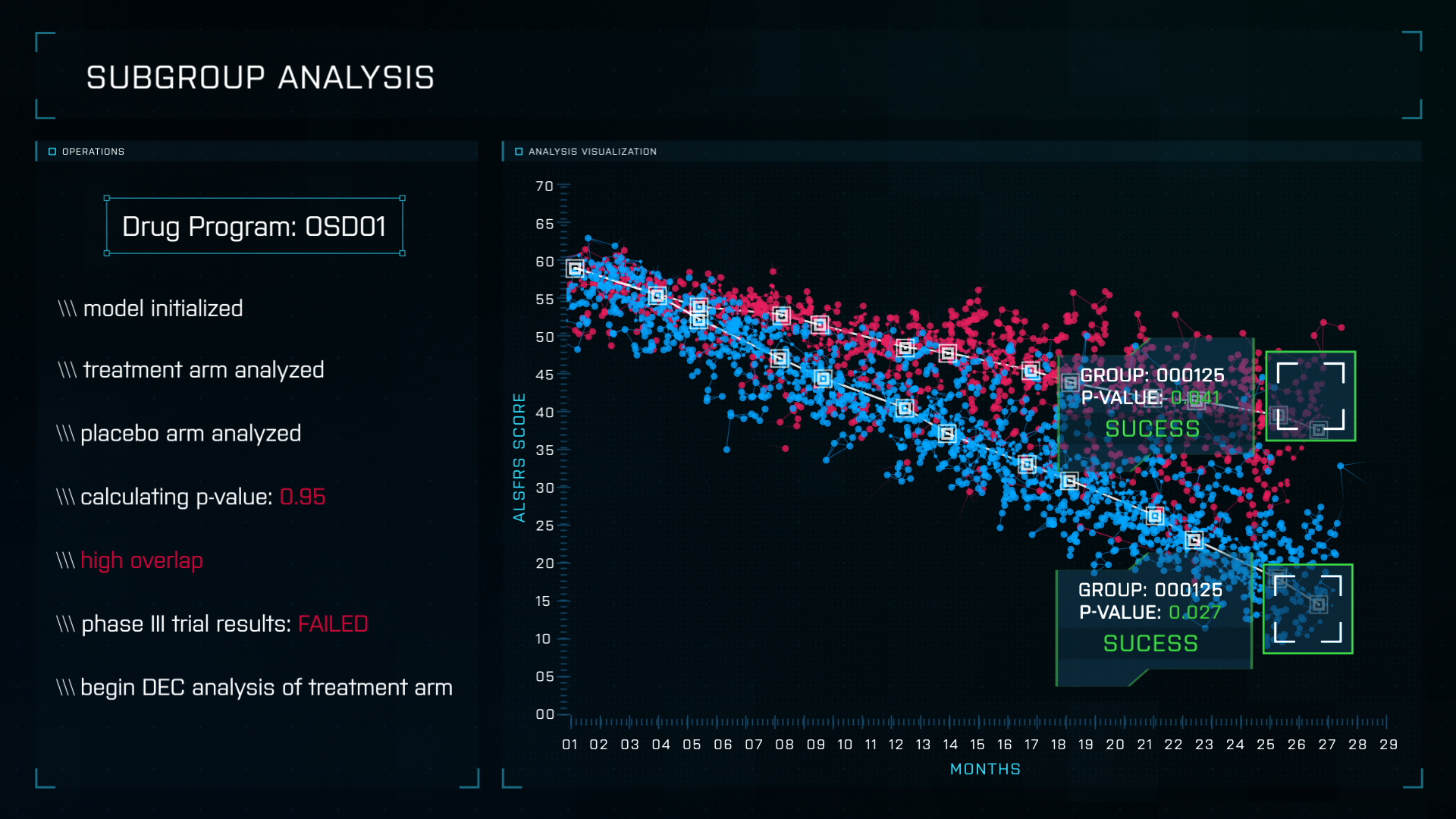The height and width of the screenshot is (819, 1456).
Task: Click the MONTHS axis label
Action: [x=985, y=769]
